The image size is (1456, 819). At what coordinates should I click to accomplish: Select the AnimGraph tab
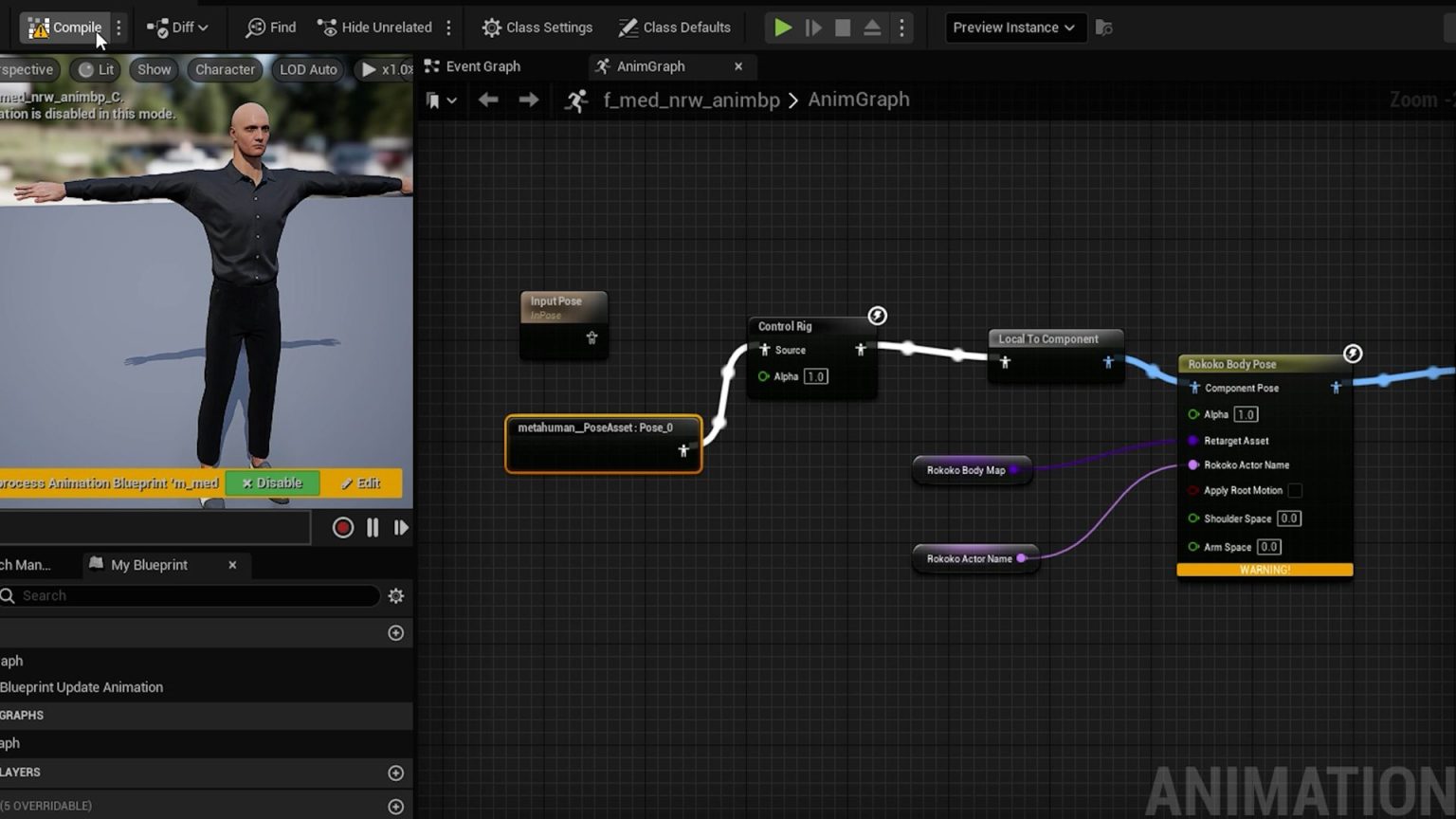coord(651,66)
